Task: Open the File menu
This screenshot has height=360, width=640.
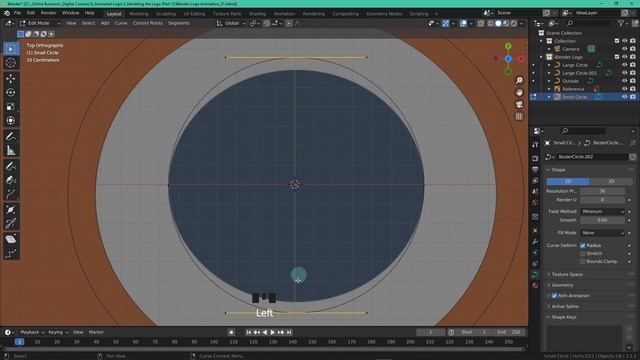Action: click(x=17, y=13)
